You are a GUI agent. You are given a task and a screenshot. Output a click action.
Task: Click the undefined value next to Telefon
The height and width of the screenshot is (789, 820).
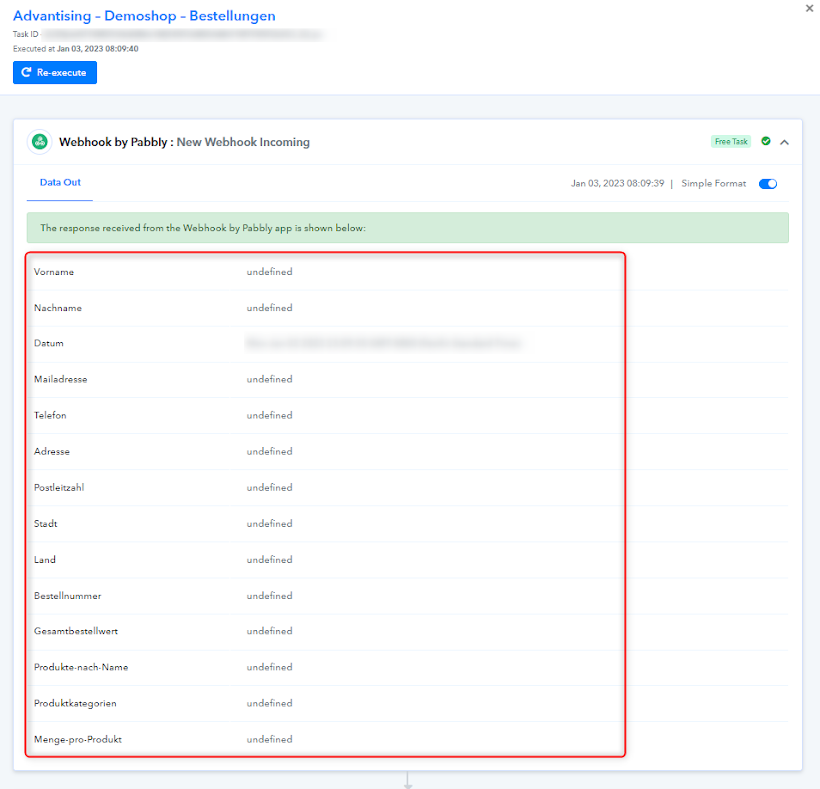click(x=269, y=415)
